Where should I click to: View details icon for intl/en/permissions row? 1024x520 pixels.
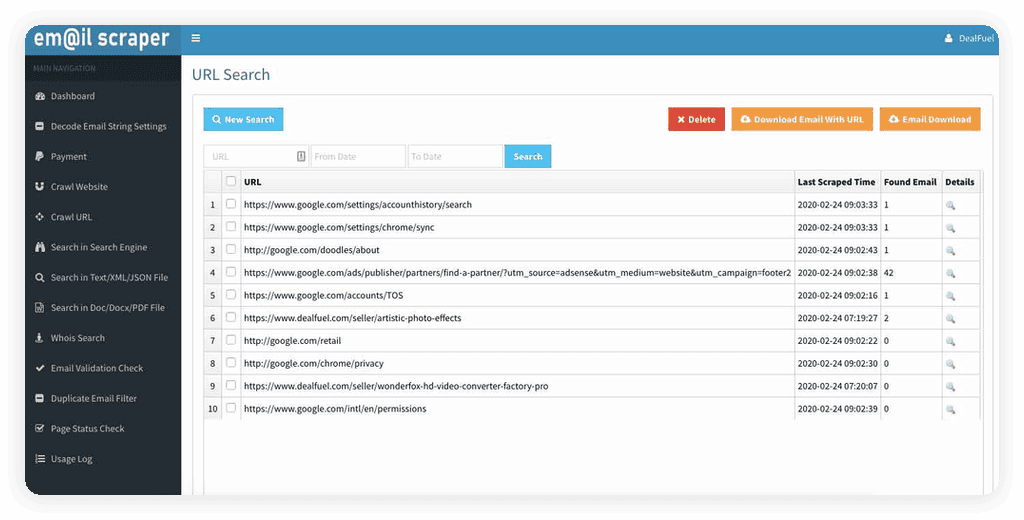(x=950, y=409)
